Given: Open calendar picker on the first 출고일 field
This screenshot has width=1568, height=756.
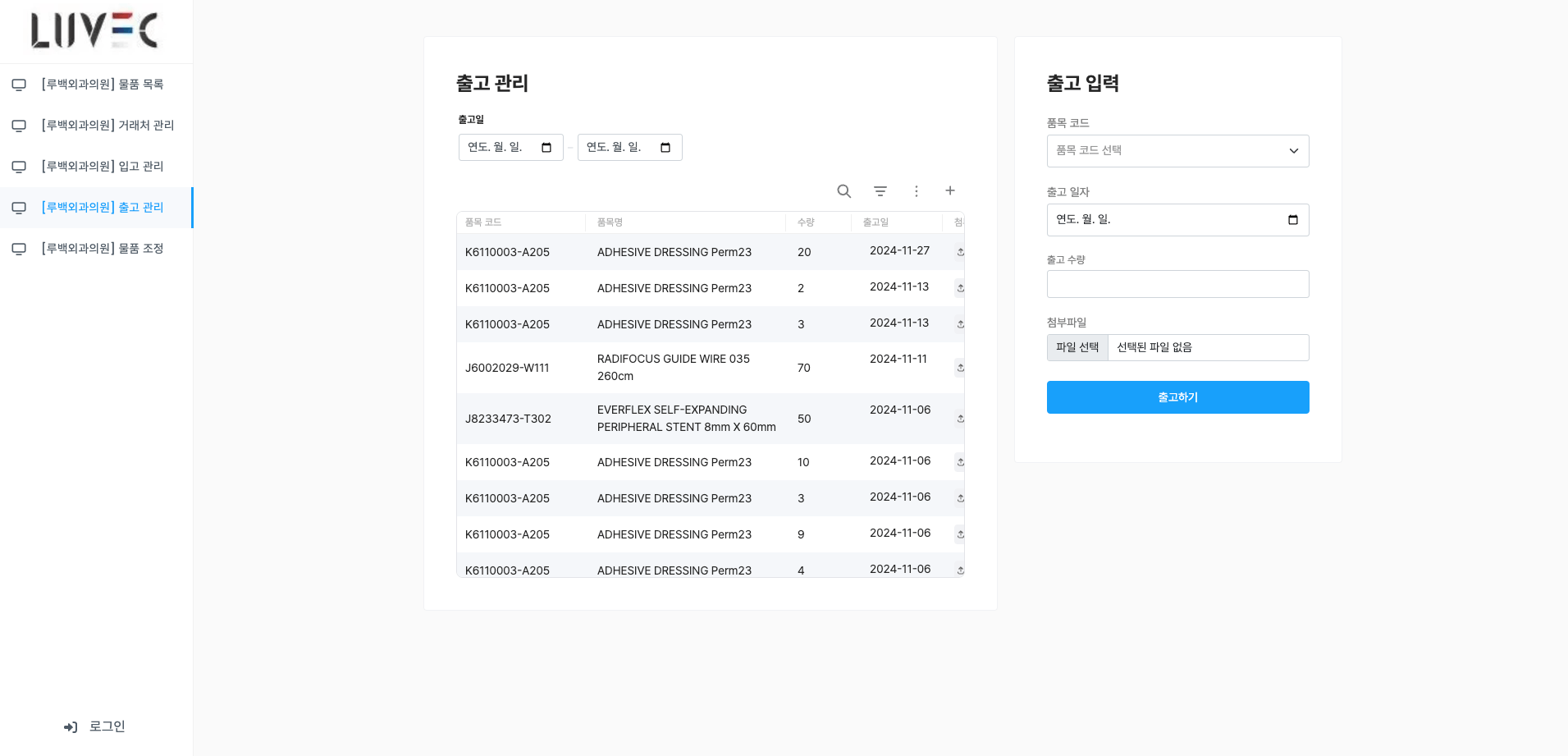Looking at the screenshot, I should [x=546, y=147].
